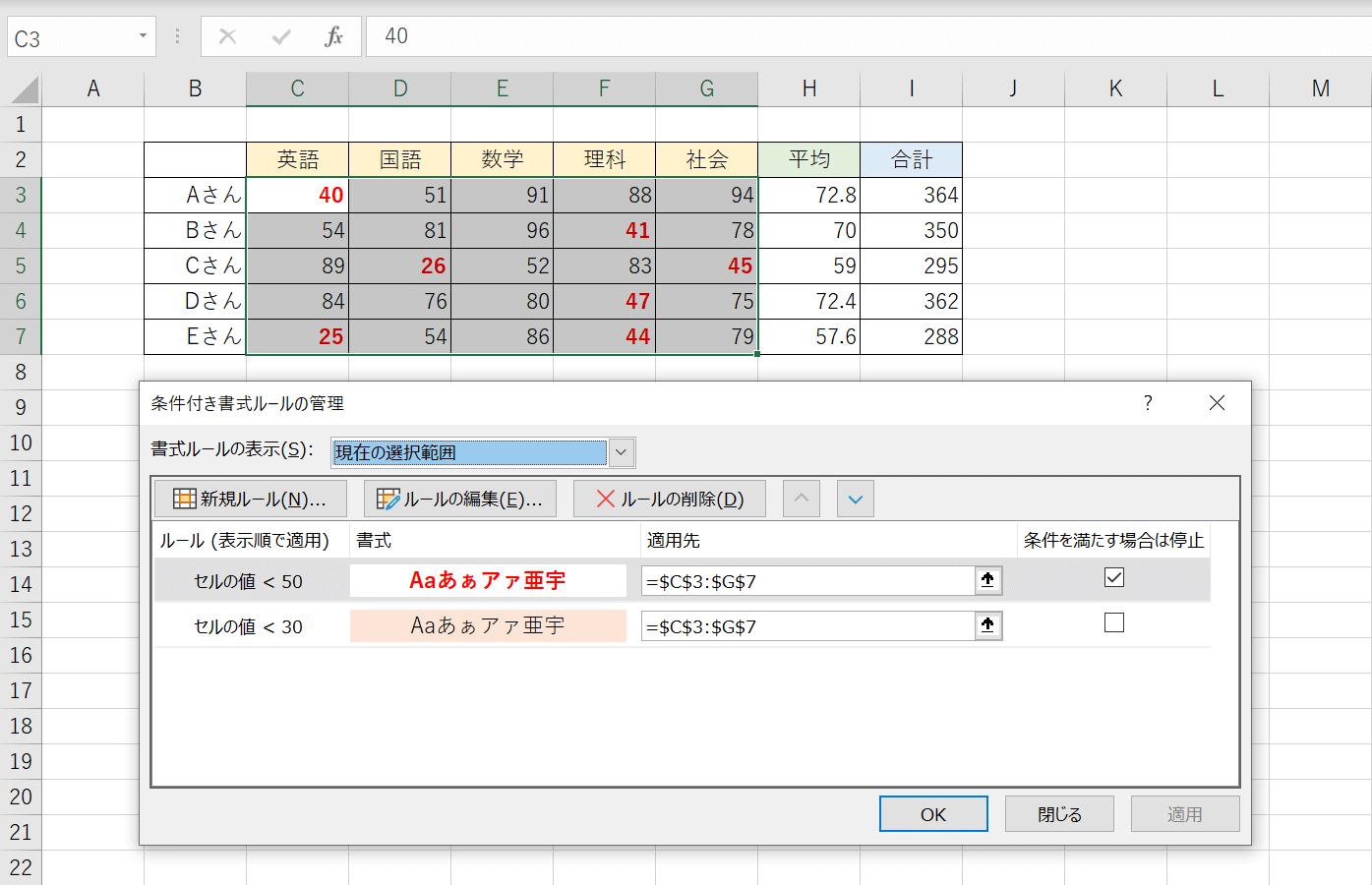Move the selected rule up with the arrow icon
1372x885 pixels.
tap(801, 499)
